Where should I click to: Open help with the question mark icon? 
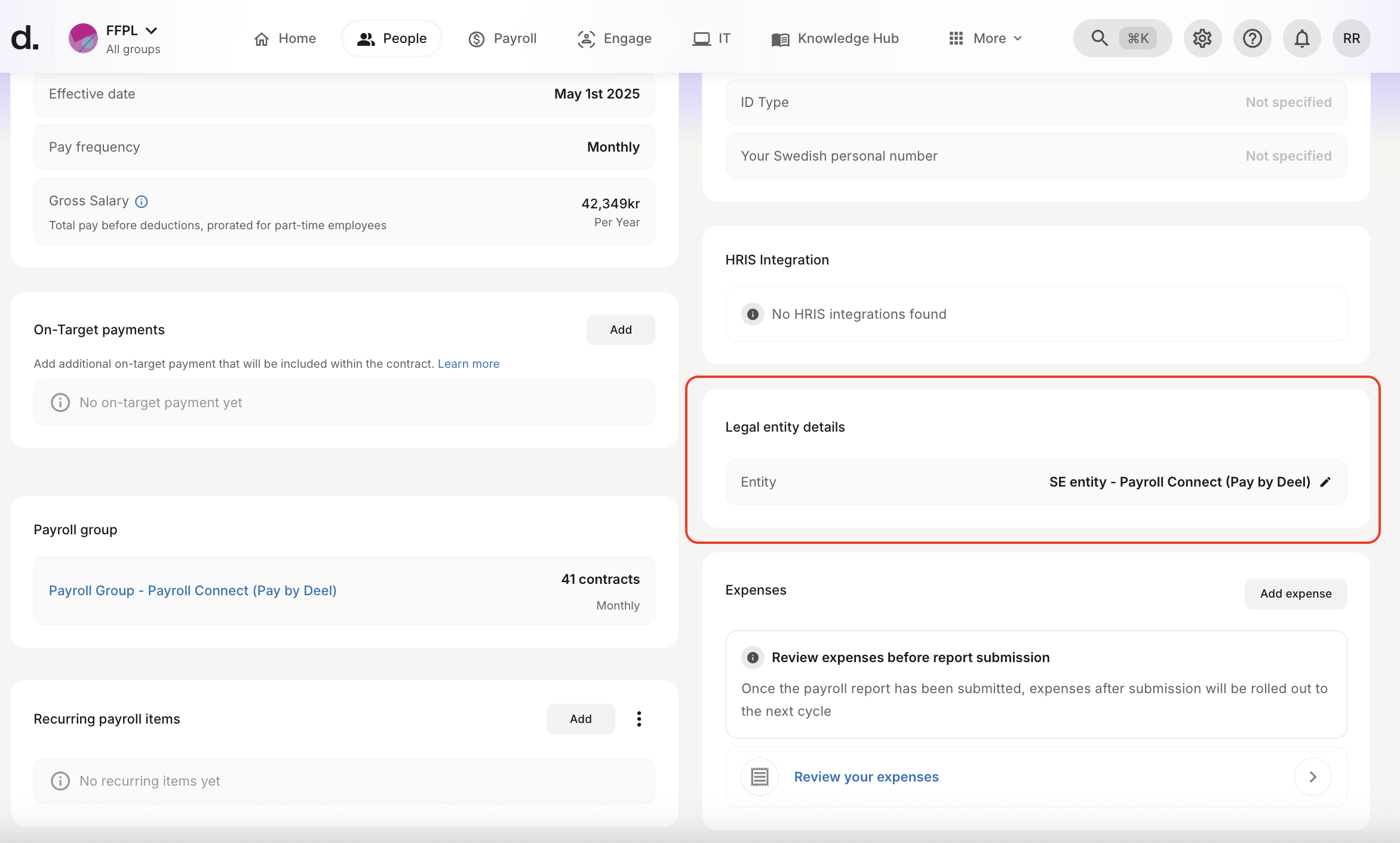(x=1252, y=38)
